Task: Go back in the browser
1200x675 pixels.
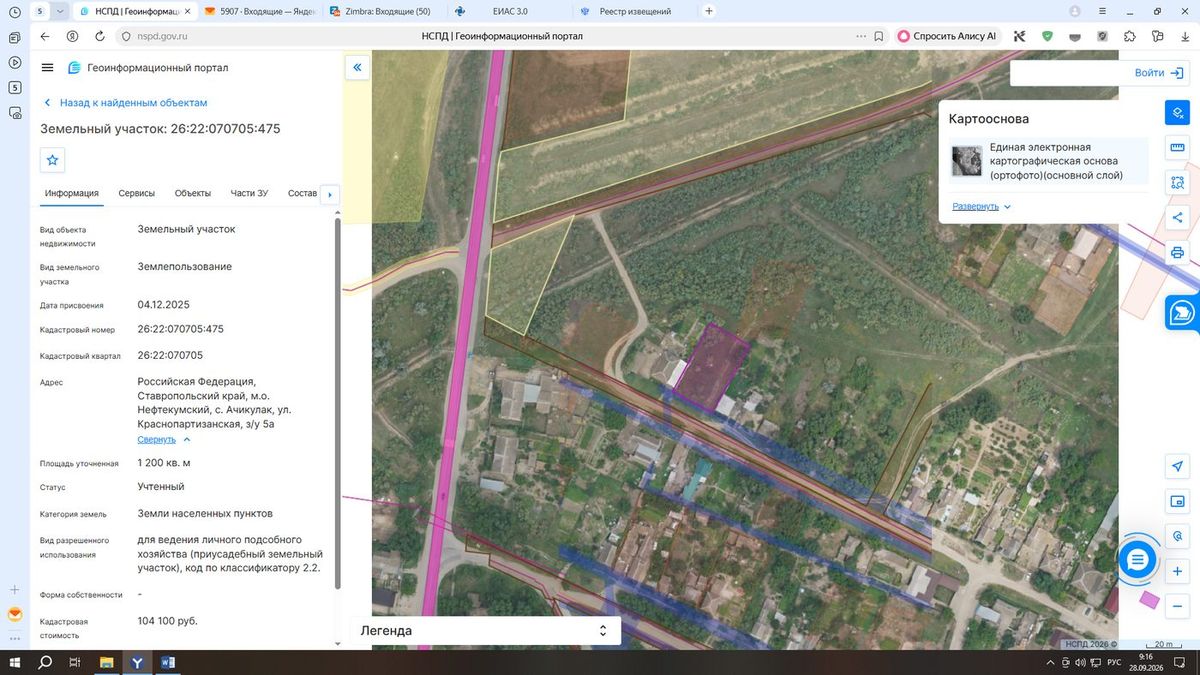Action: [45, 36]
